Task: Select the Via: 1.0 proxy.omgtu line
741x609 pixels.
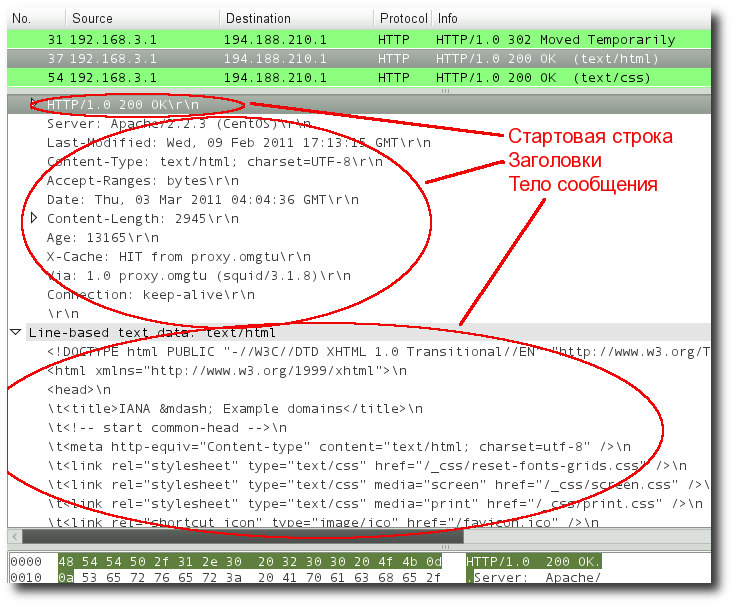Action: coord(198,275)
